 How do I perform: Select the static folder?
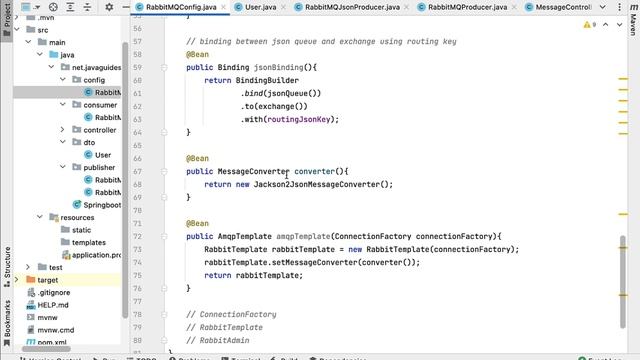coord(76,230)
